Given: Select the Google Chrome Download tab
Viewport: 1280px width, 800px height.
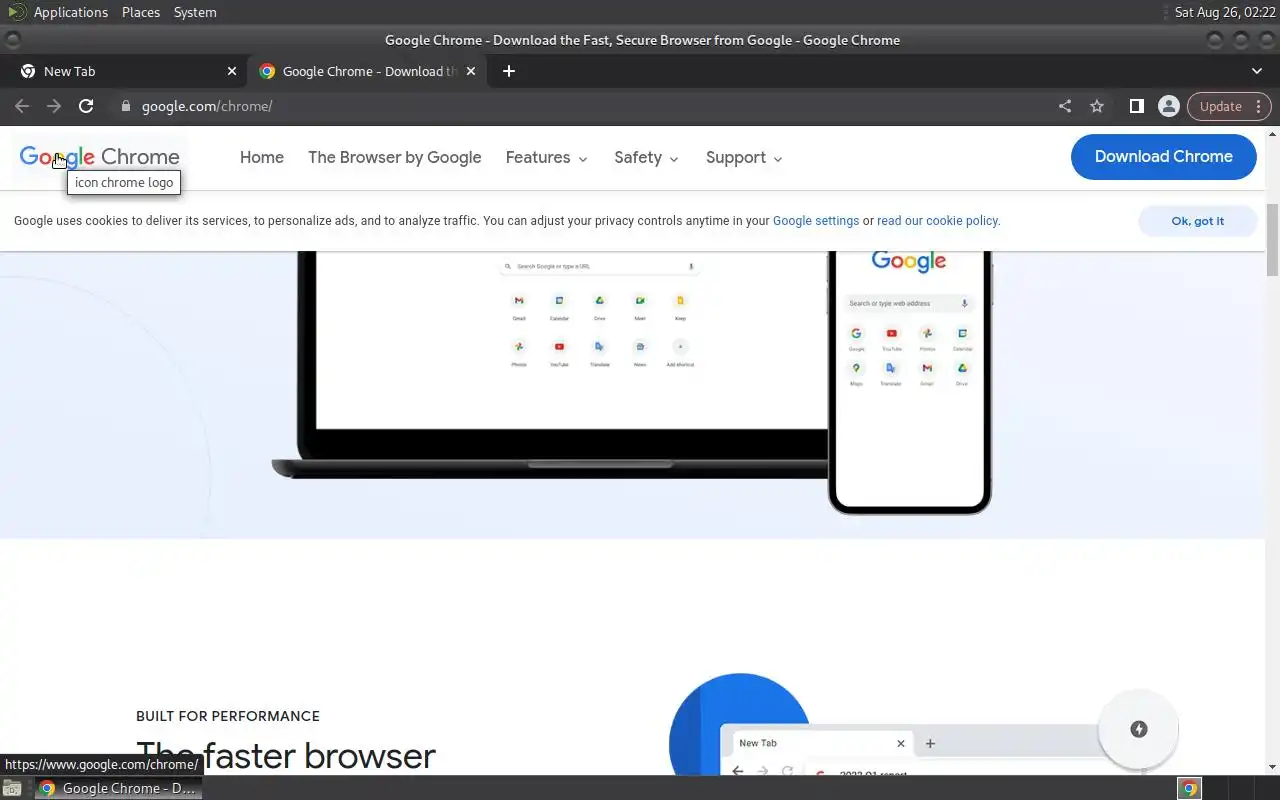Looking at the screenshot, I should [x=366, y=71].
